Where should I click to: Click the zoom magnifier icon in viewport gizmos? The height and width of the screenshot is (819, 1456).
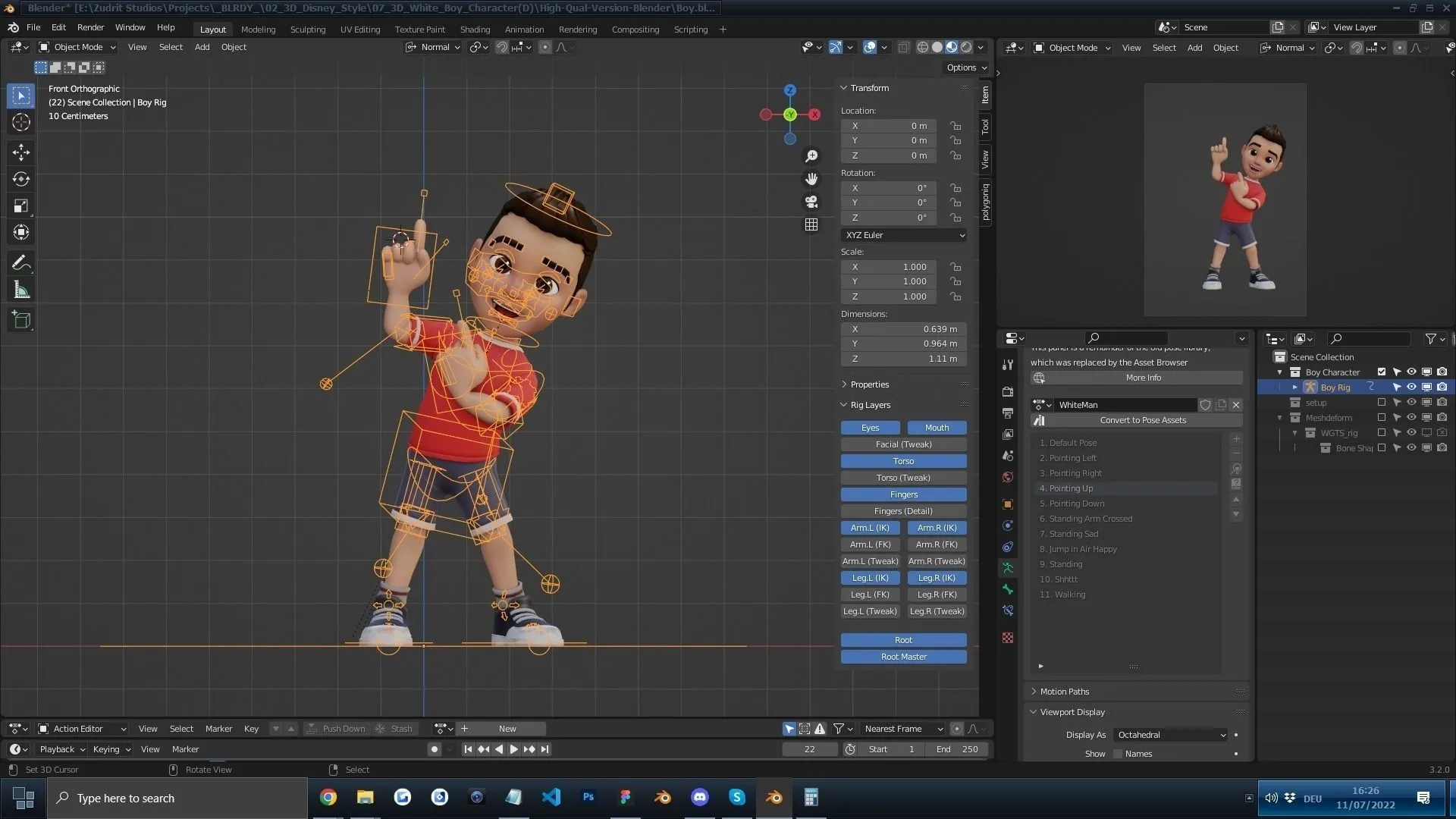pos(811,156)
